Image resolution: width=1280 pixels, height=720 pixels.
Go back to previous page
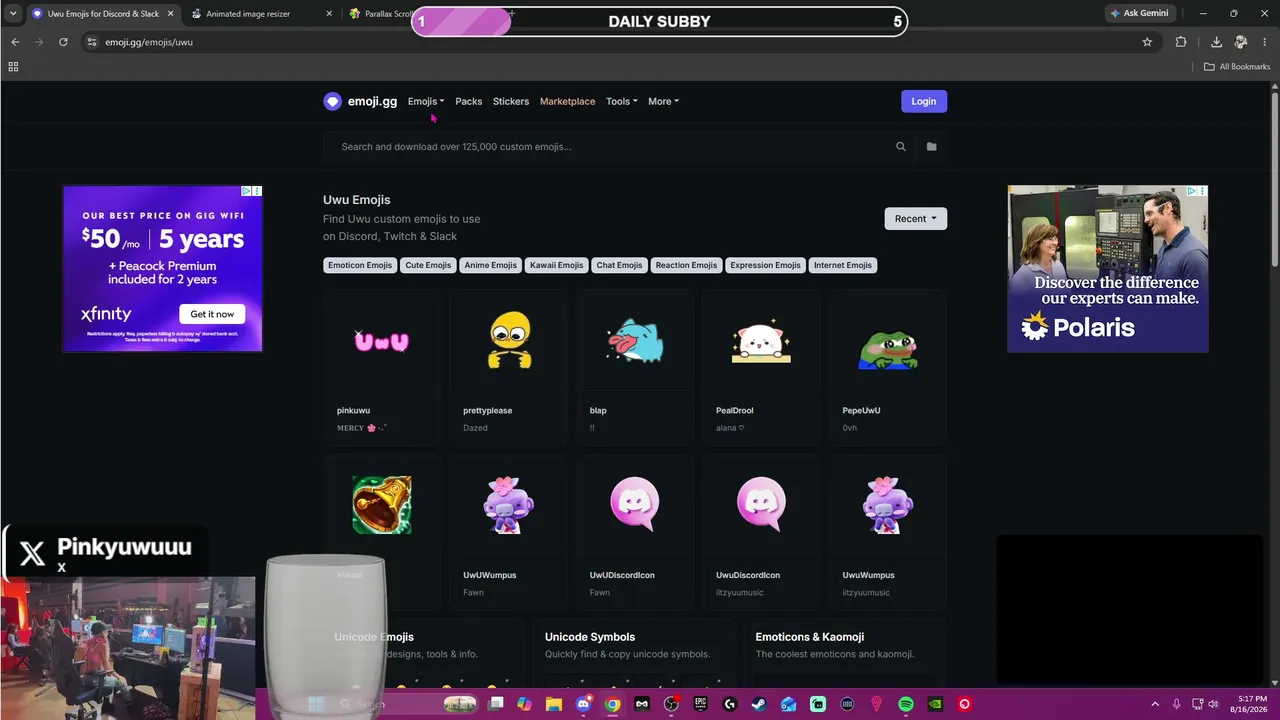point(15,42)
